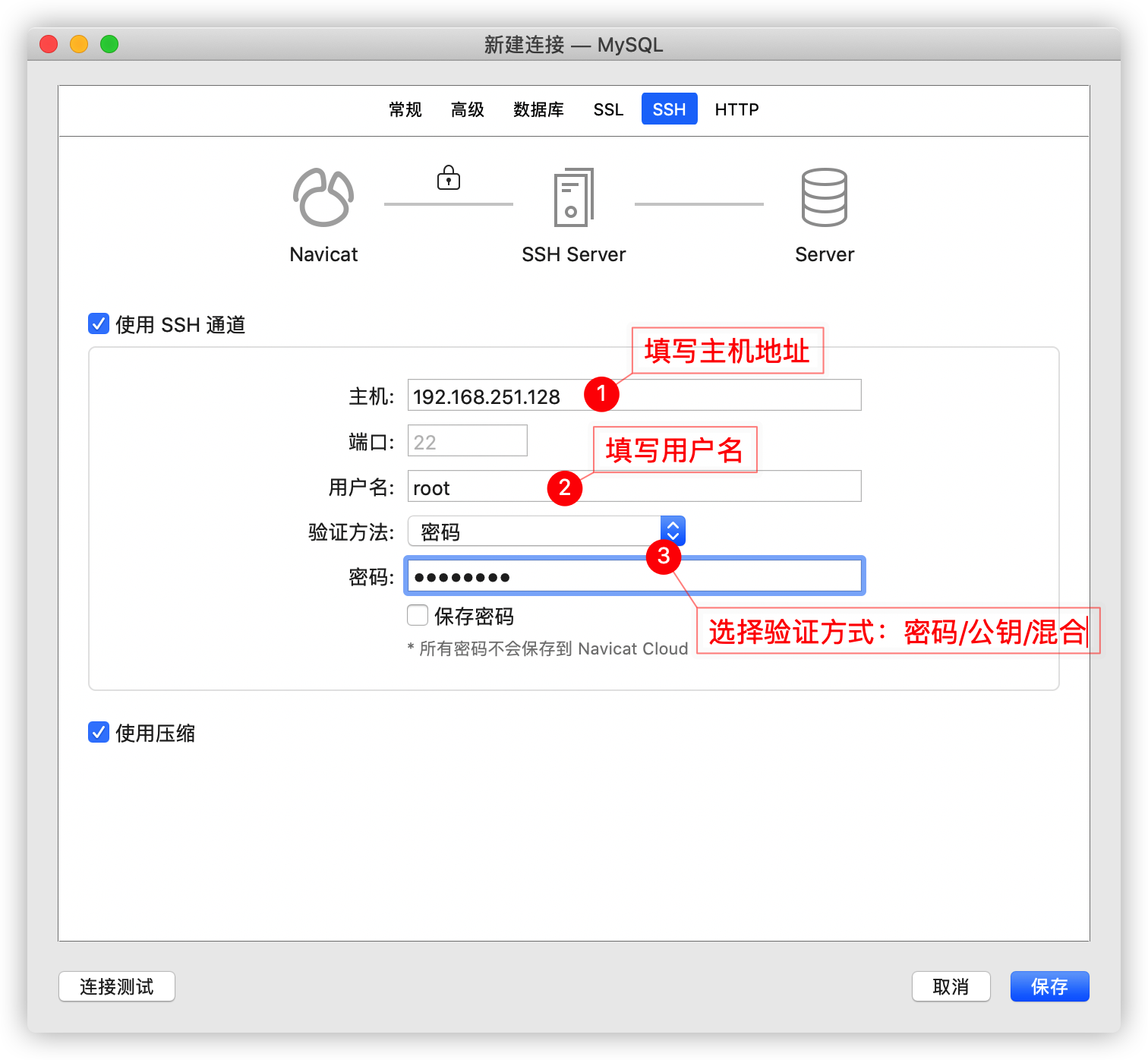Screen dimensions: 1148x1060
Task: Uncheck the 使用 SSH 通道 checkbox
Action: 99,323
